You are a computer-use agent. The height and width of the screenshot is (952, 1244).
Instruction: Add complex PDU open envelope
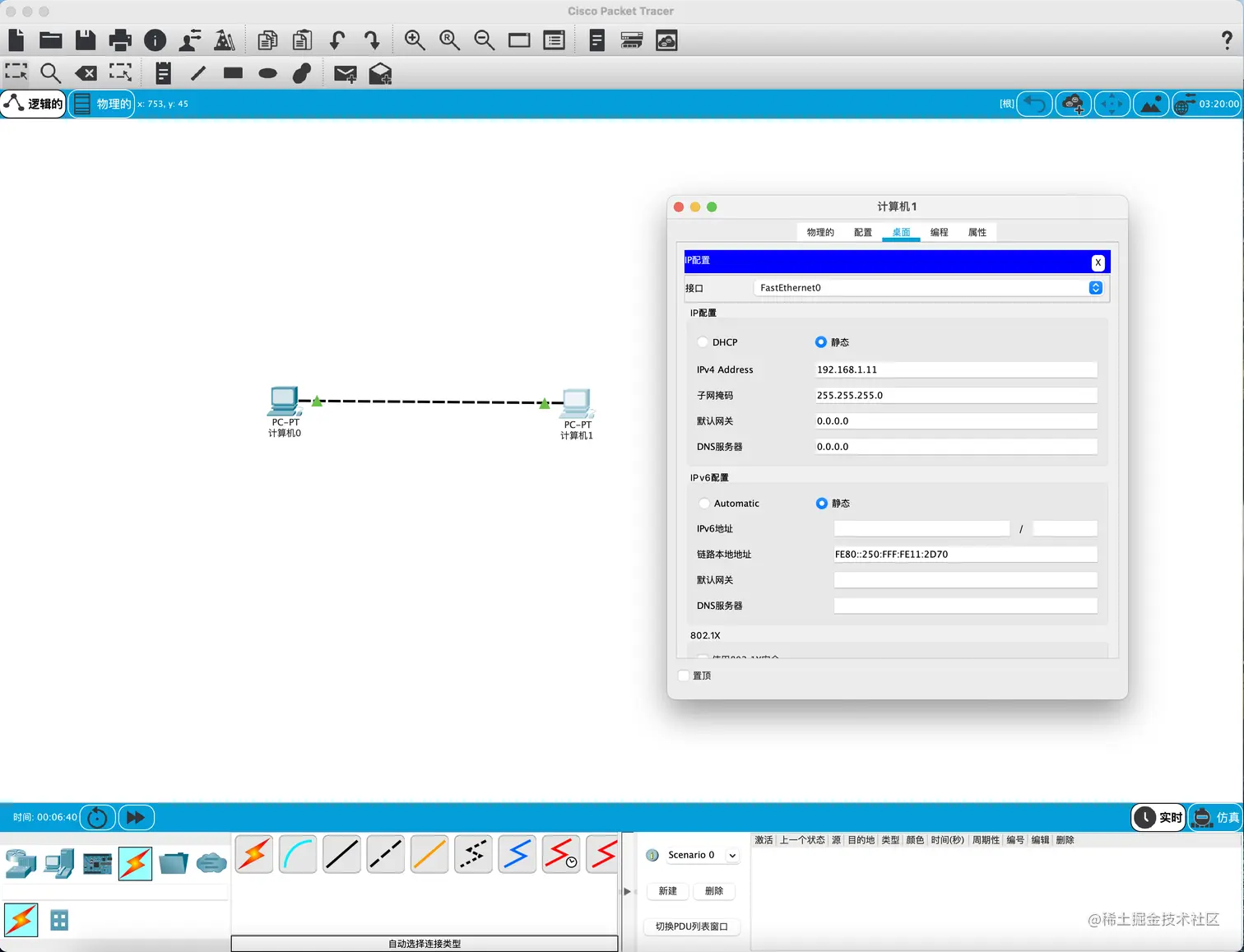[380, 73]
